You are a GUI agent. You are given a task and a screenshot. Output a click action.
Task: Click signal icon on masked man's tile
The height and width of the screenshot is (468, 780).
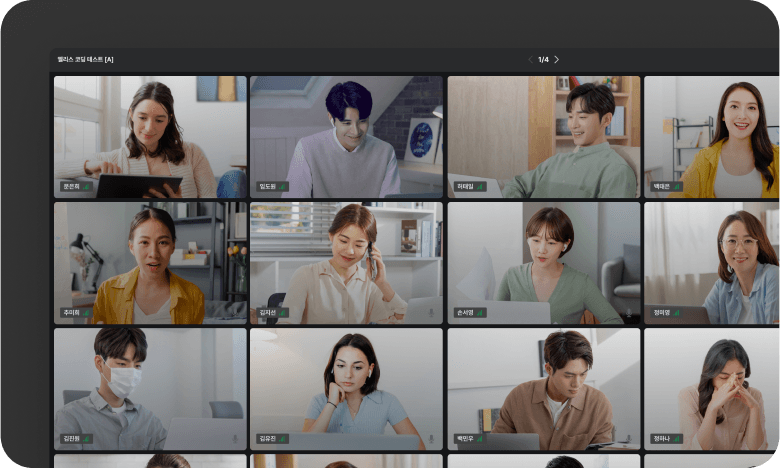pyautogui.click(x=86, y=438)
